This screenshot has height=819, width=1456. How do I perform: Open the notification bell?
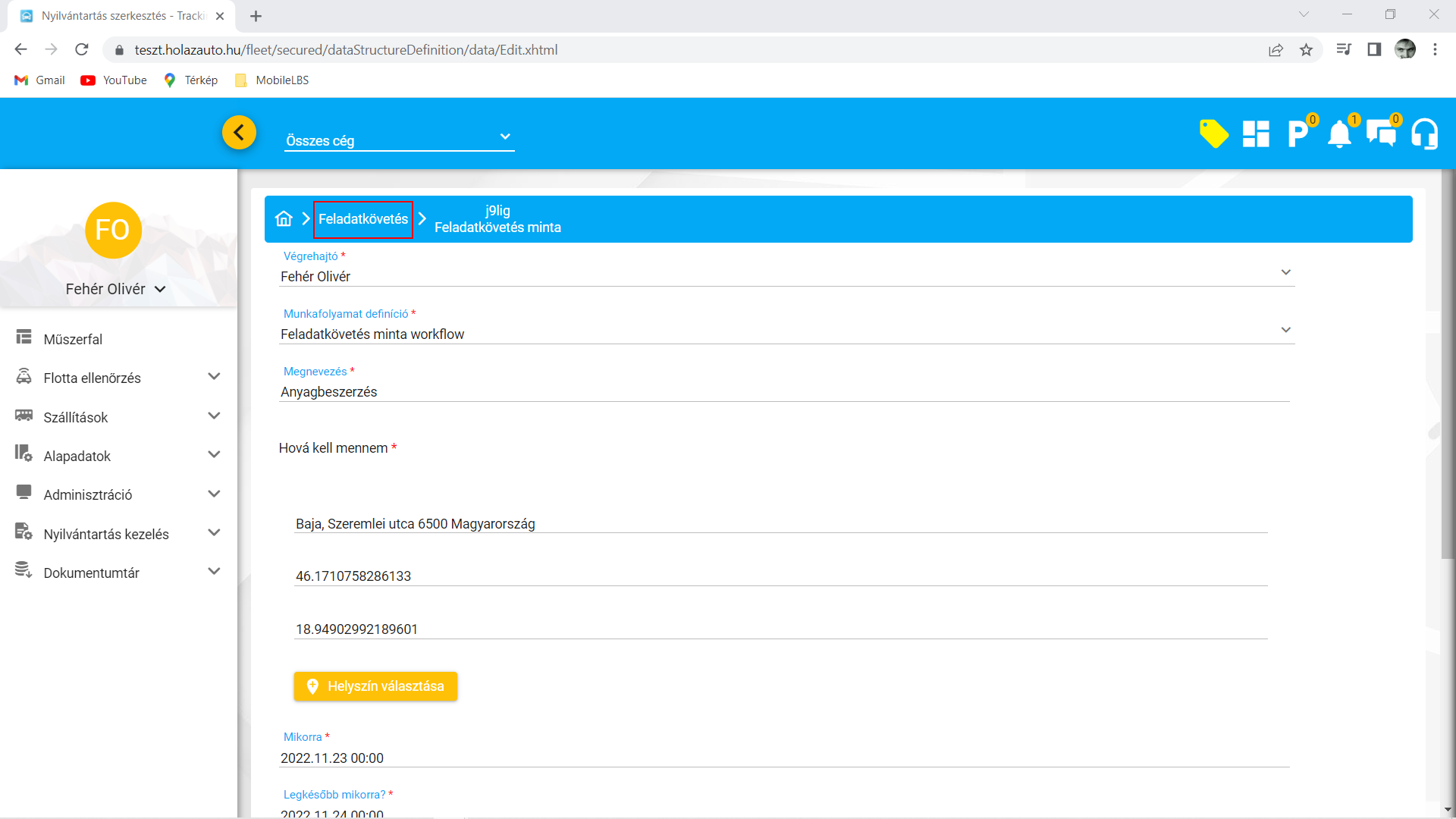1339,134
